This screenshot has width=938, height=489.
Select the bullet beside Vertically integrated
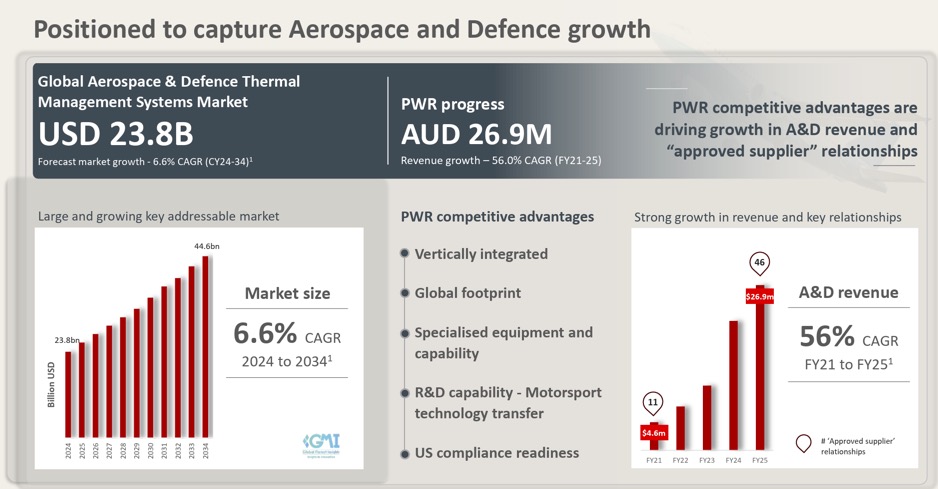point(405,254)
